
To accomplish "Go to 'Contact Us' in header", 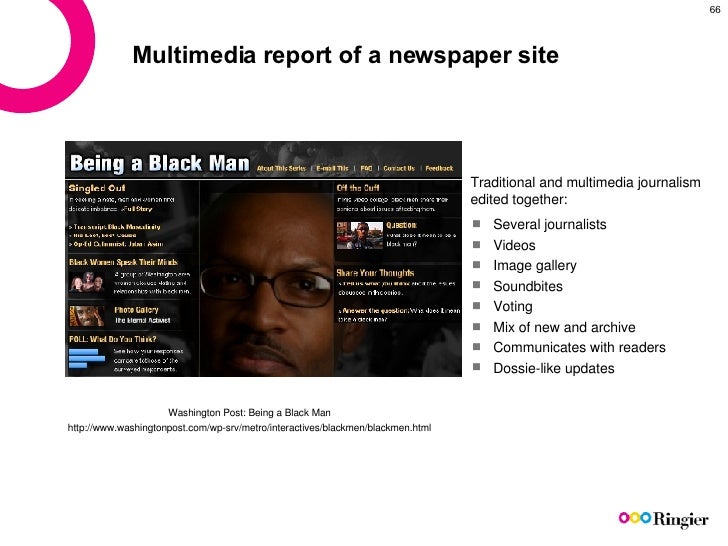I will pos(399,169).
